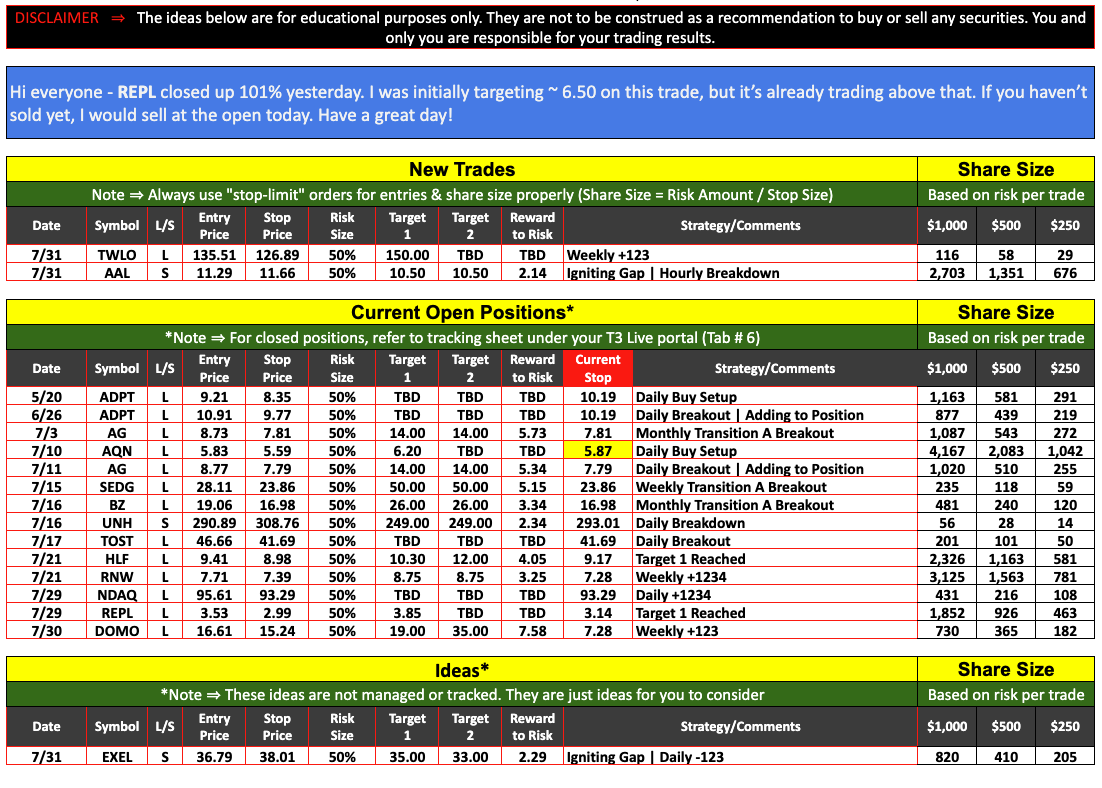Click the red Current Stop column header
This screenshot has width=1102, height=788.
coord(597,368)
